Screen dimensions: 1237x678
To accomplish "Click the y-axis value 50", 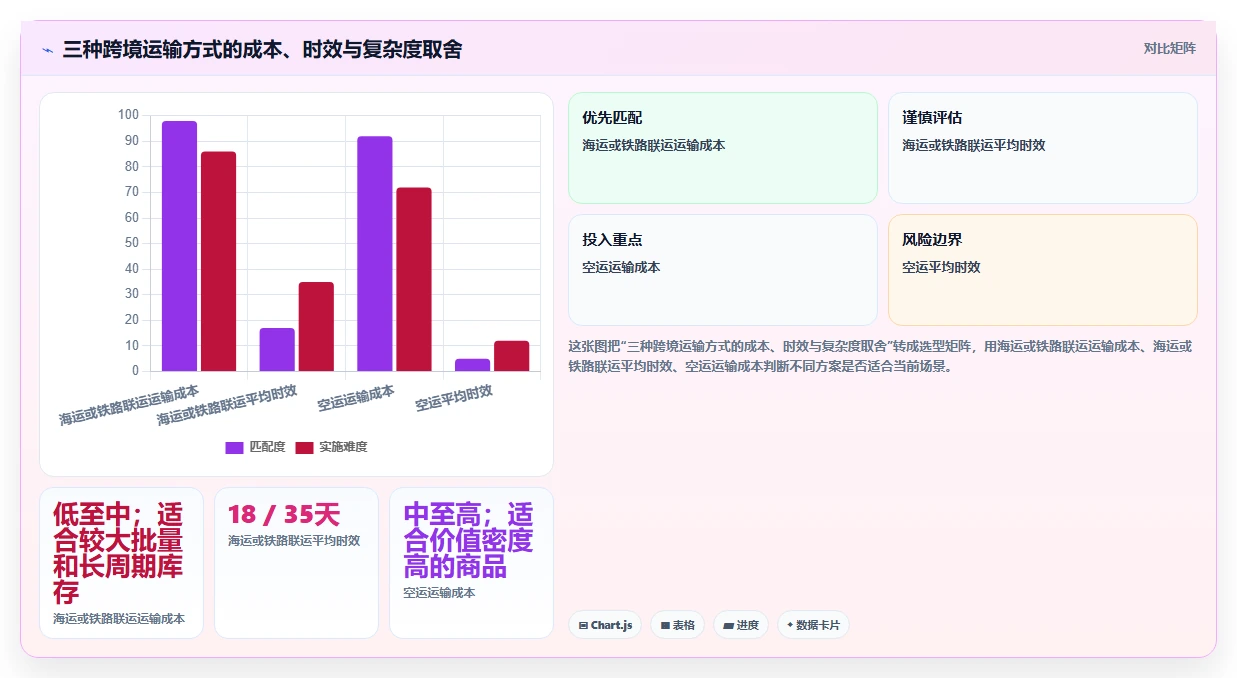I will [131, 243].
